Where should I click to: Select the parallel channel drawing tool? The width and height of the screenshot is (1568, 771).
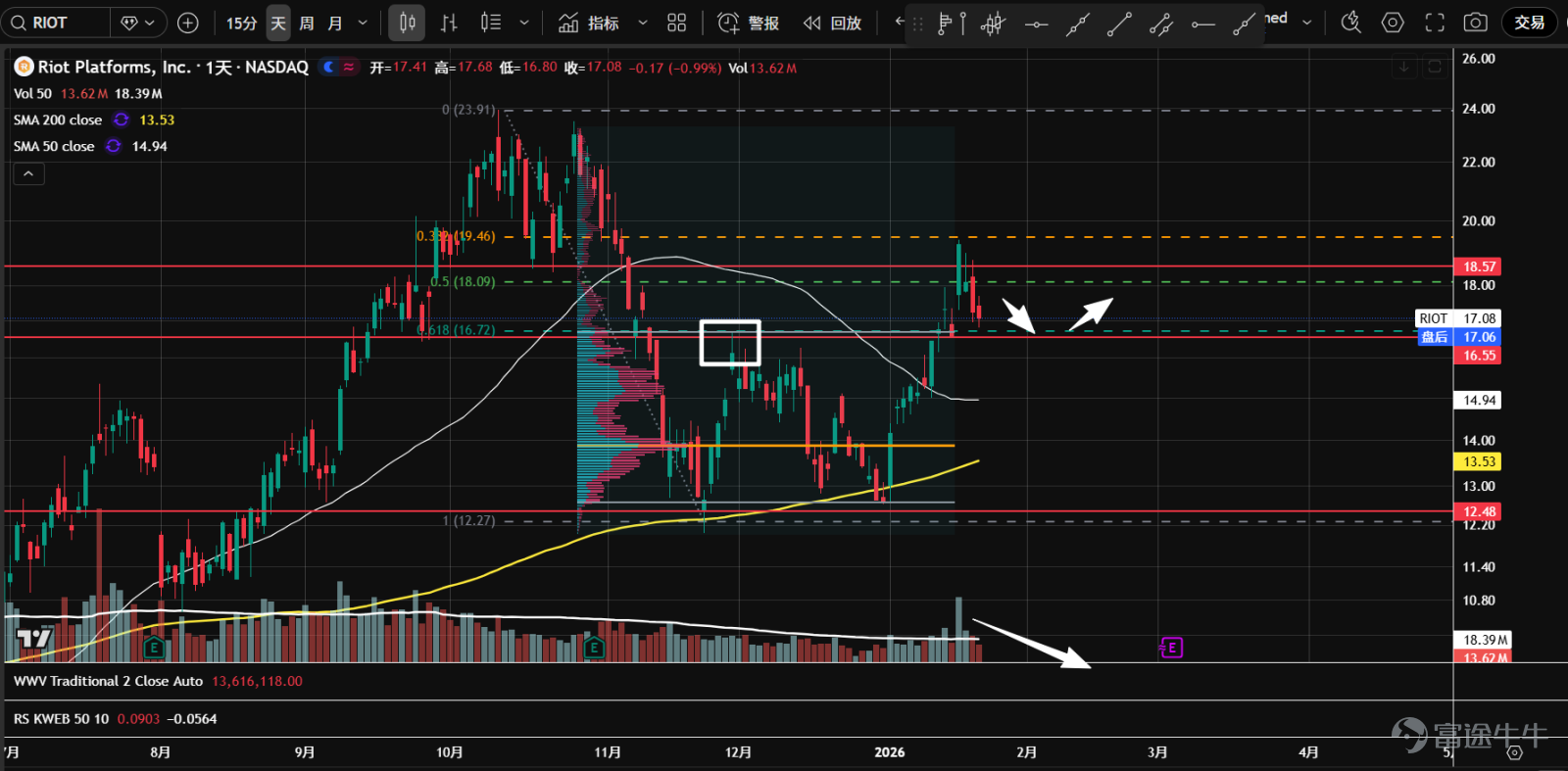[1161, 24]
